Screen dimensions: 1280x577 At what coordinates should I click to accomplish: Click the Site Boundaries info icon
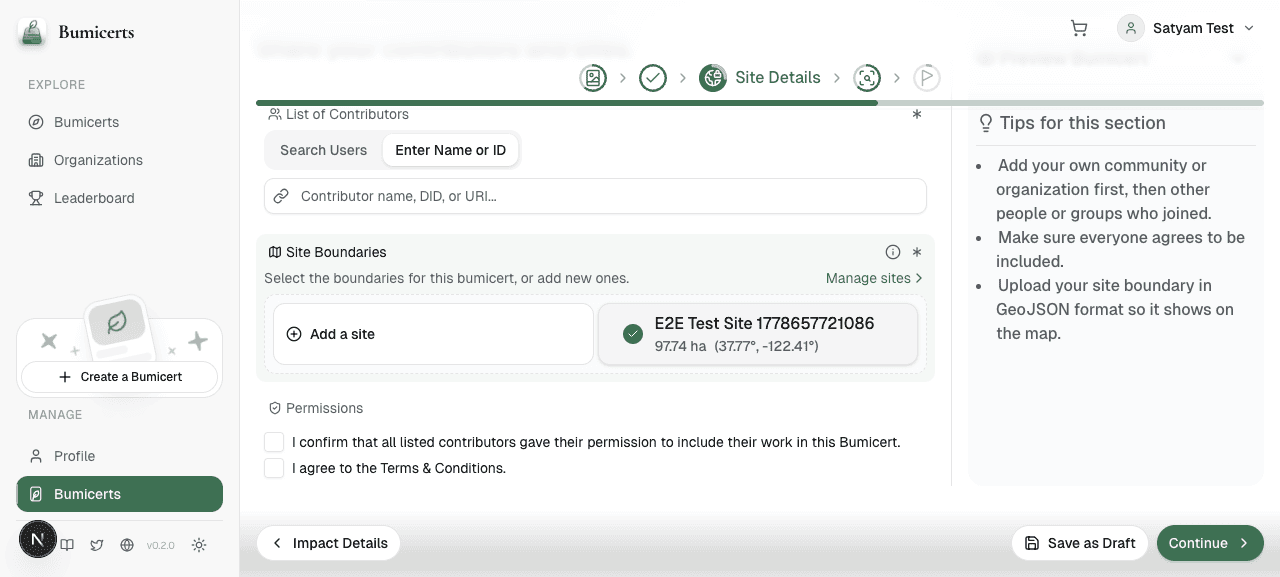(893, 252)
